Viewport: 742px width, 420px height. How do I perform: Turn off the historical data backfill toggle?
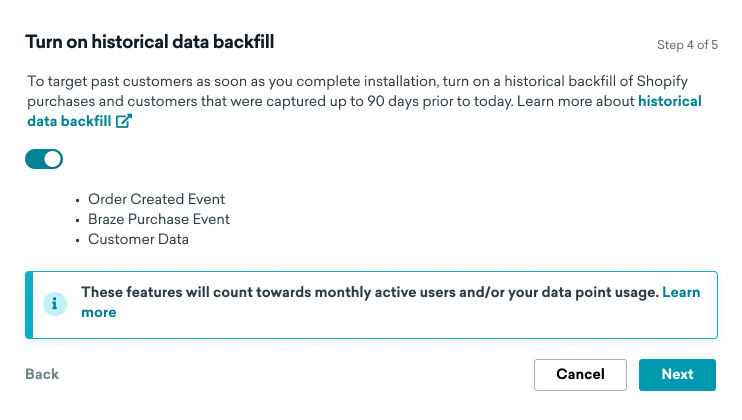click(44, 159)
